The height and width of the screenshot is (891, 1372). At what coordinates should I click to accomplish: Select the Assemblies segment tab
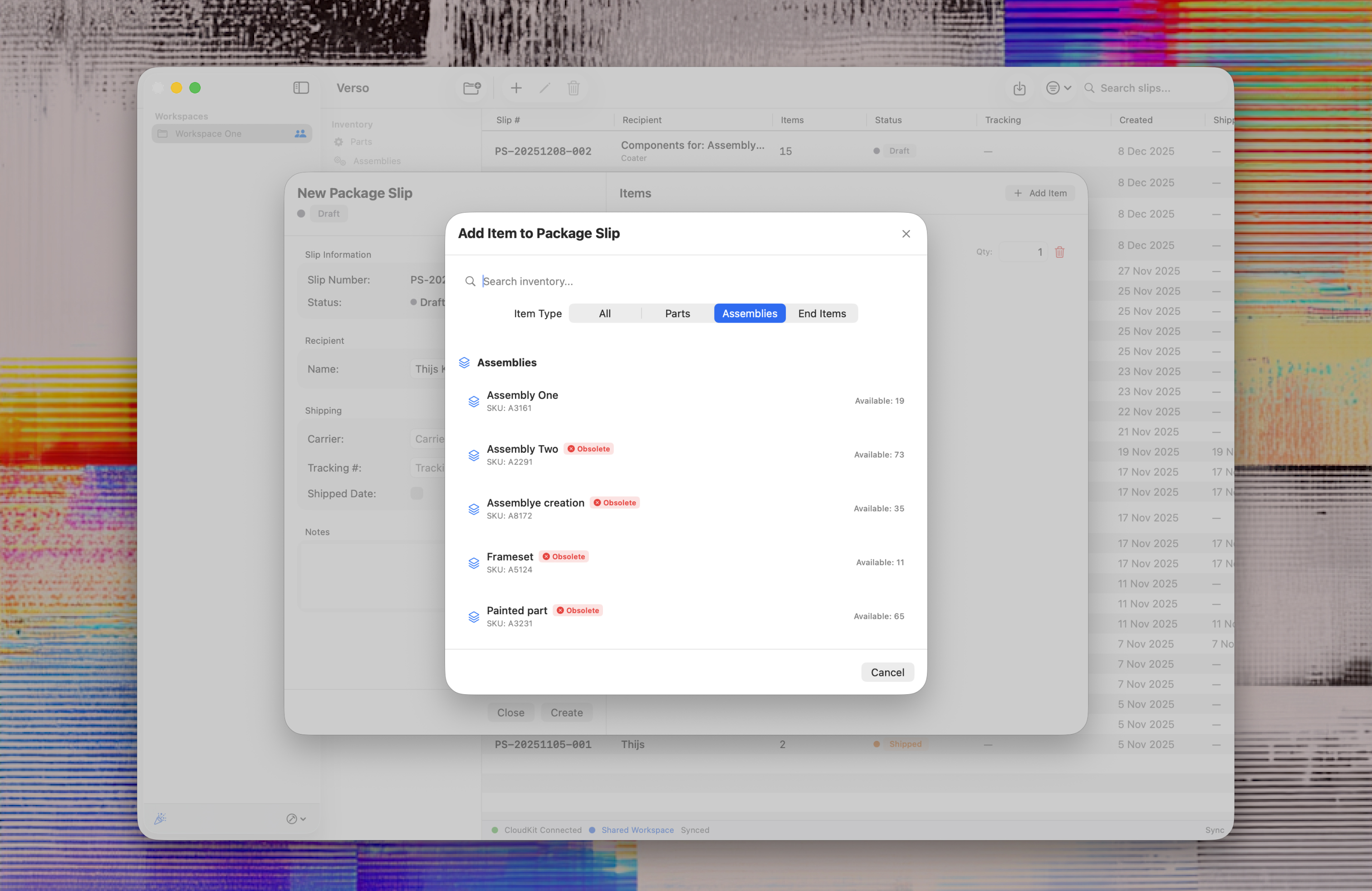[x=750, y=313]
